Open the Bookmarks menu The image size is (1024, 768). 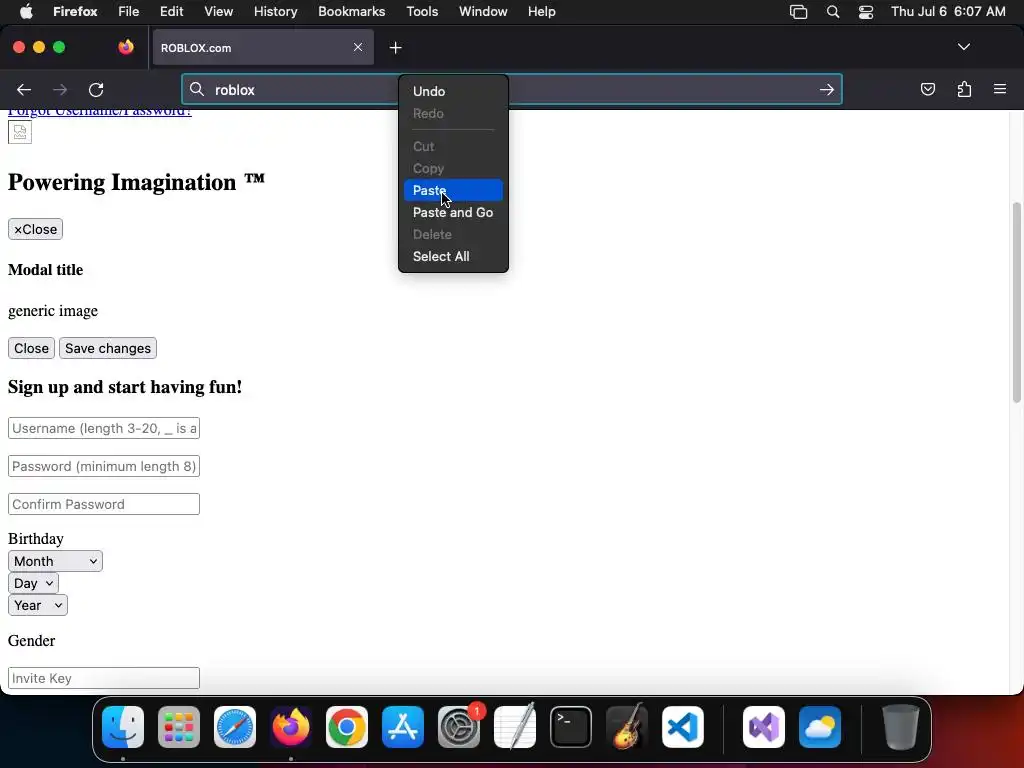pyautogui.click(x=351, y=12)
